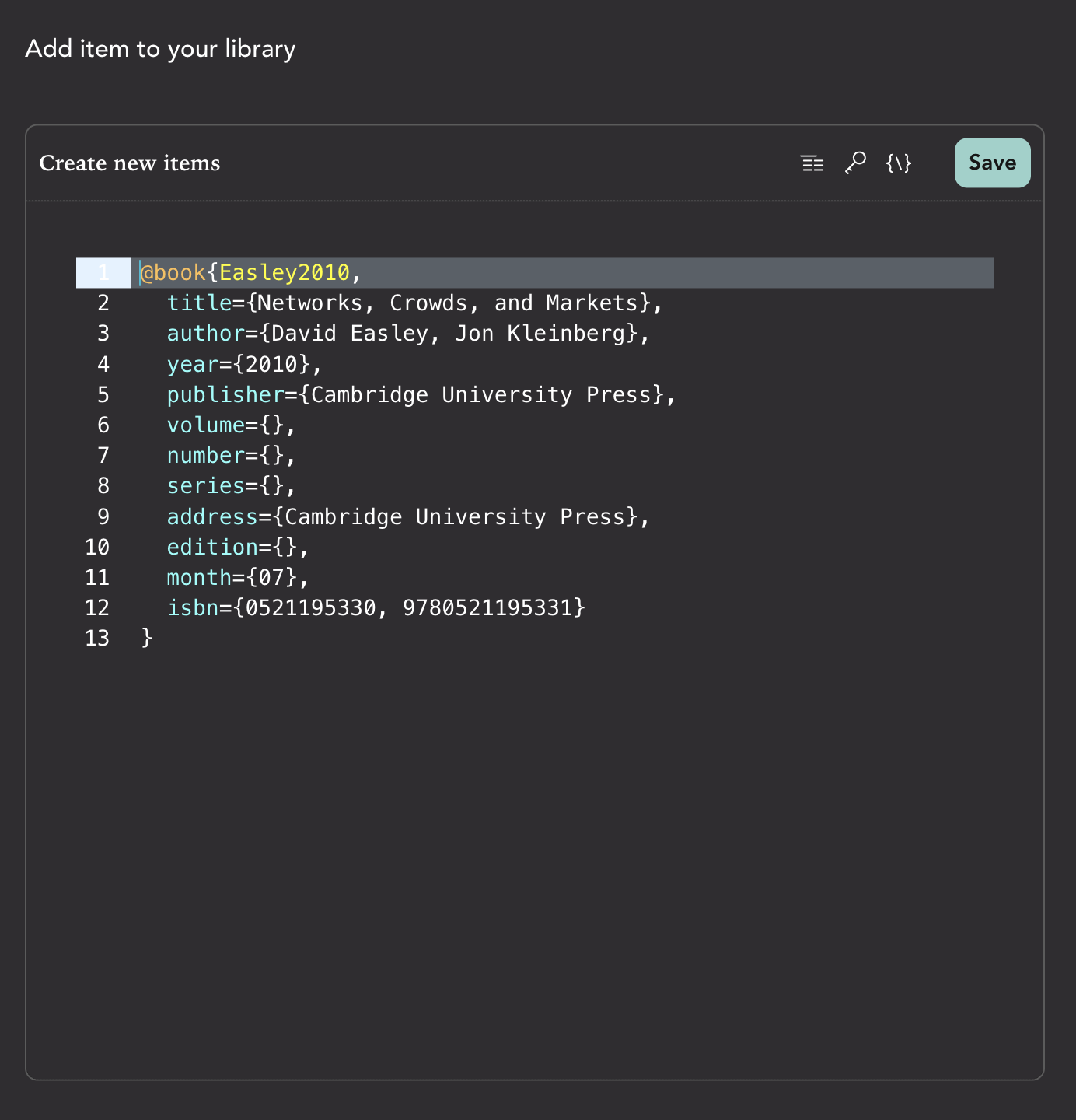The image size is (1076, 1120).
Task: Click the escape special characters icon
Action: point(899,163)
